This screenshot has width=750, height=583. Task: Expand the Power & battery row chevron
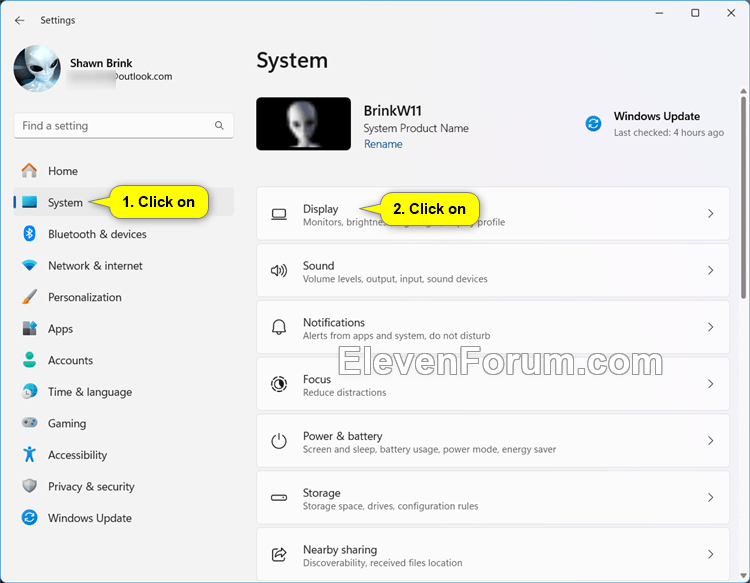[710, 441]
